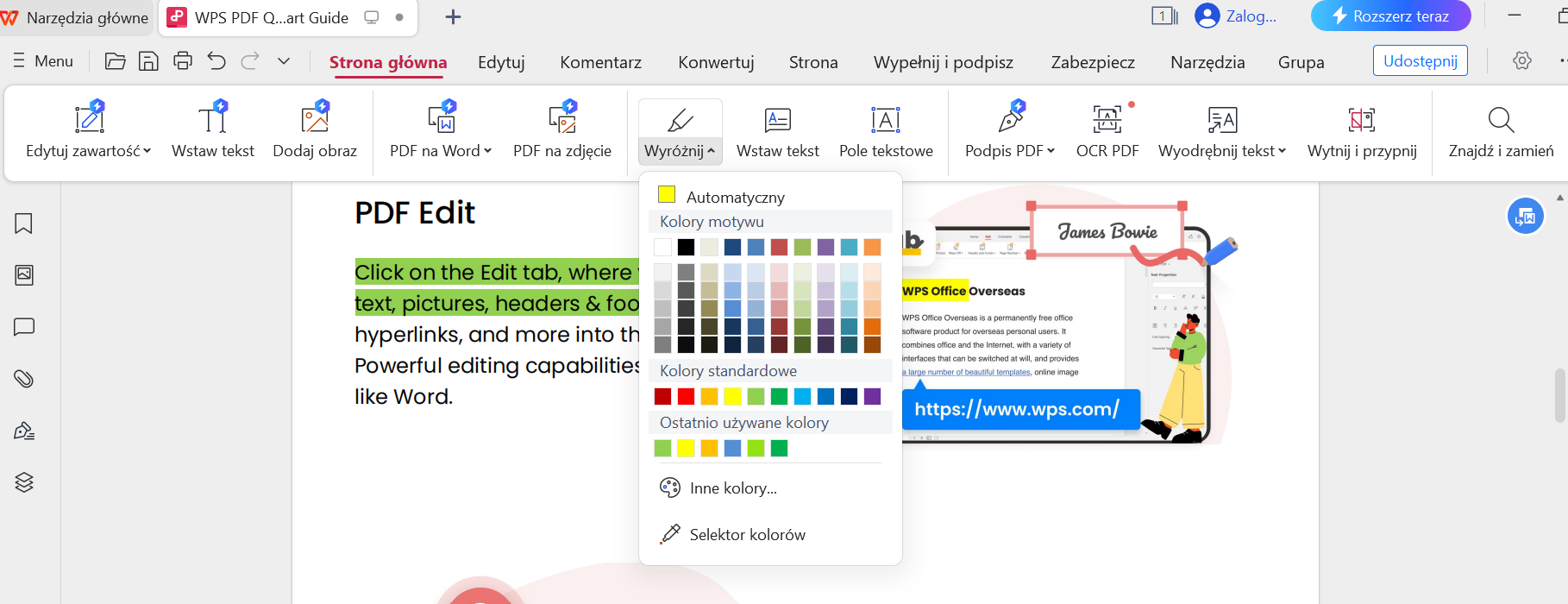Open the attachments paperclip panel
This screenshot has height=604, width=1568.
(24, 379)
